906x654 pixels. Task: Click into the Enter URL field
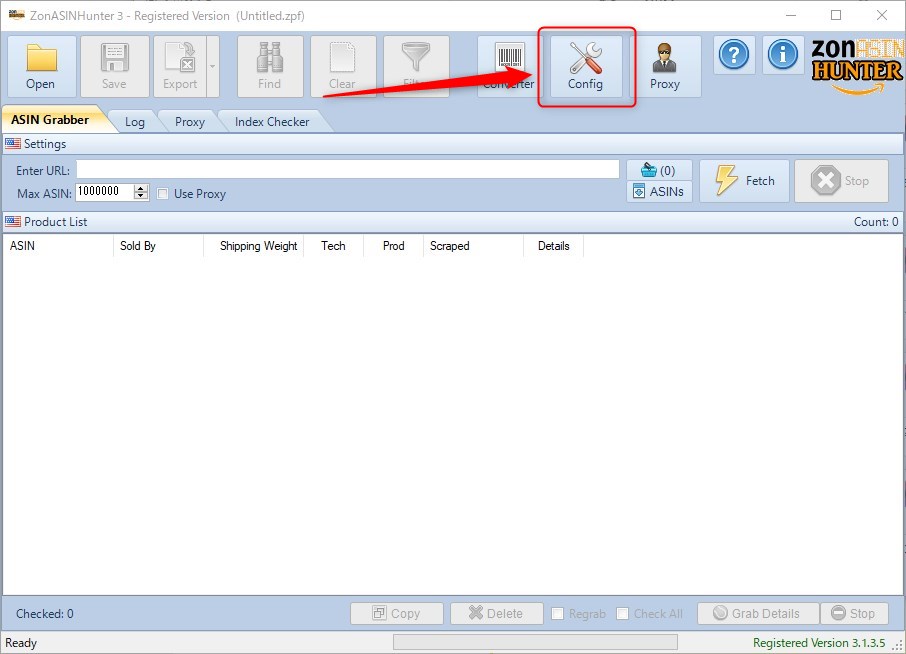tap(348, 169)
